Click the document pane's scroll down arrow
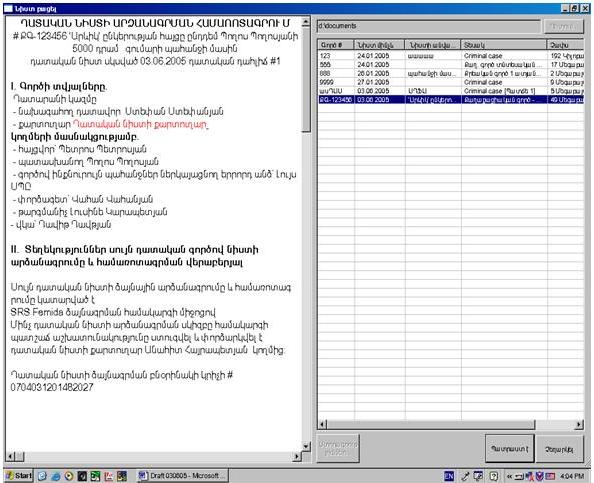594x483 pixels. (306, 446)
